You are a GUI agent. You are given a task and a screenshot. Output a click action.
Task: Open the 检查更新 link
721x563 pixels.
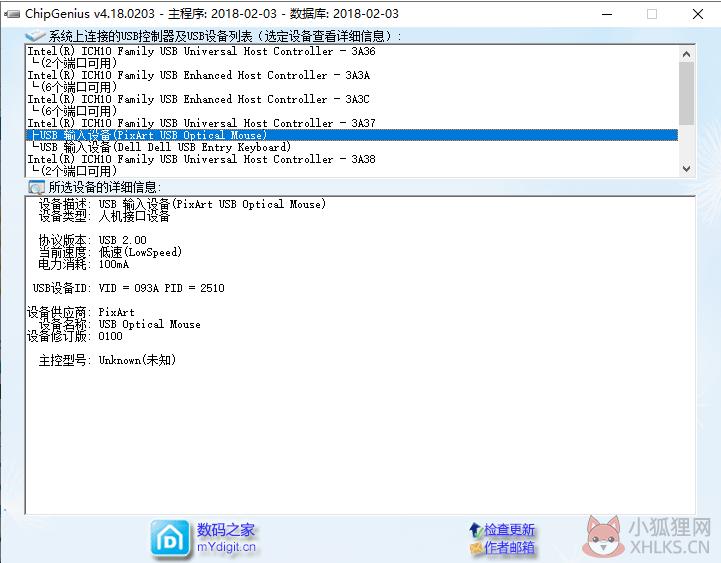pos(509,530)
